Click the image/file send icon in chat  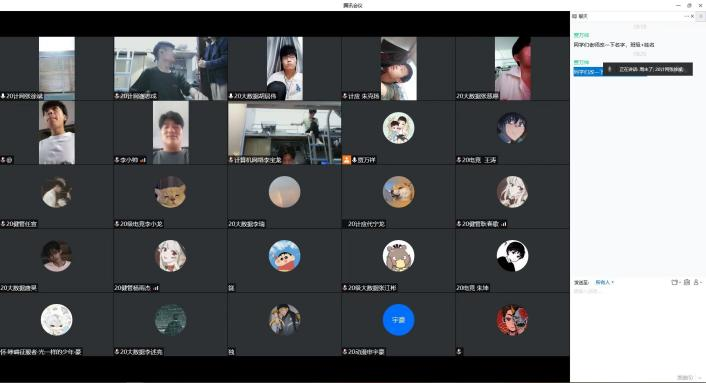687,282
